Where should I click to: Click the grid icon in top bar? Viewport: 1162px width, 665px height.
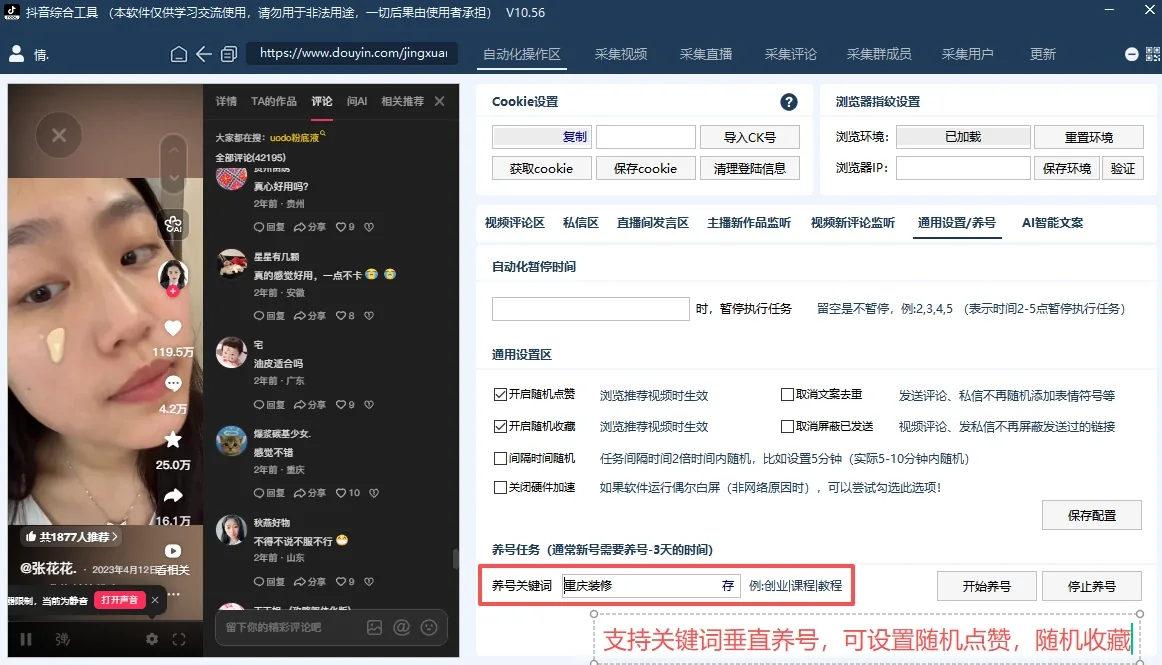click(x=1152, y=54)
